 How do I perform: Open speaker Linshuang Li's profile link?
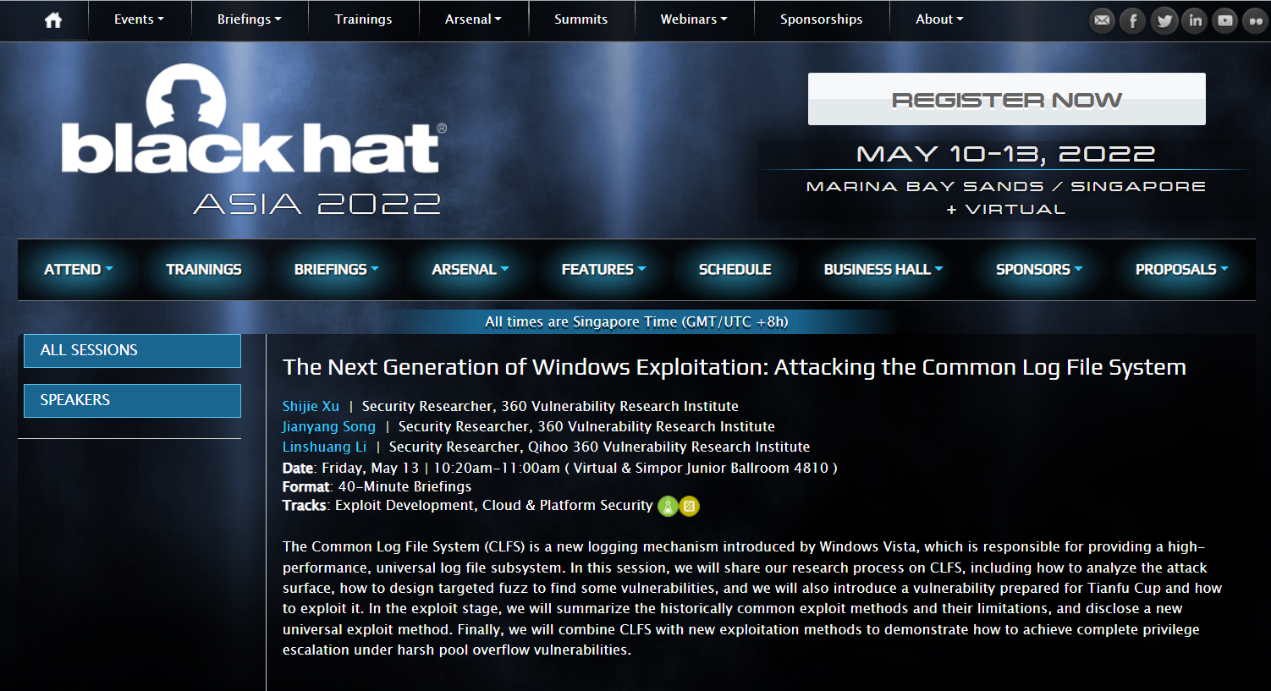click(325, 447)
